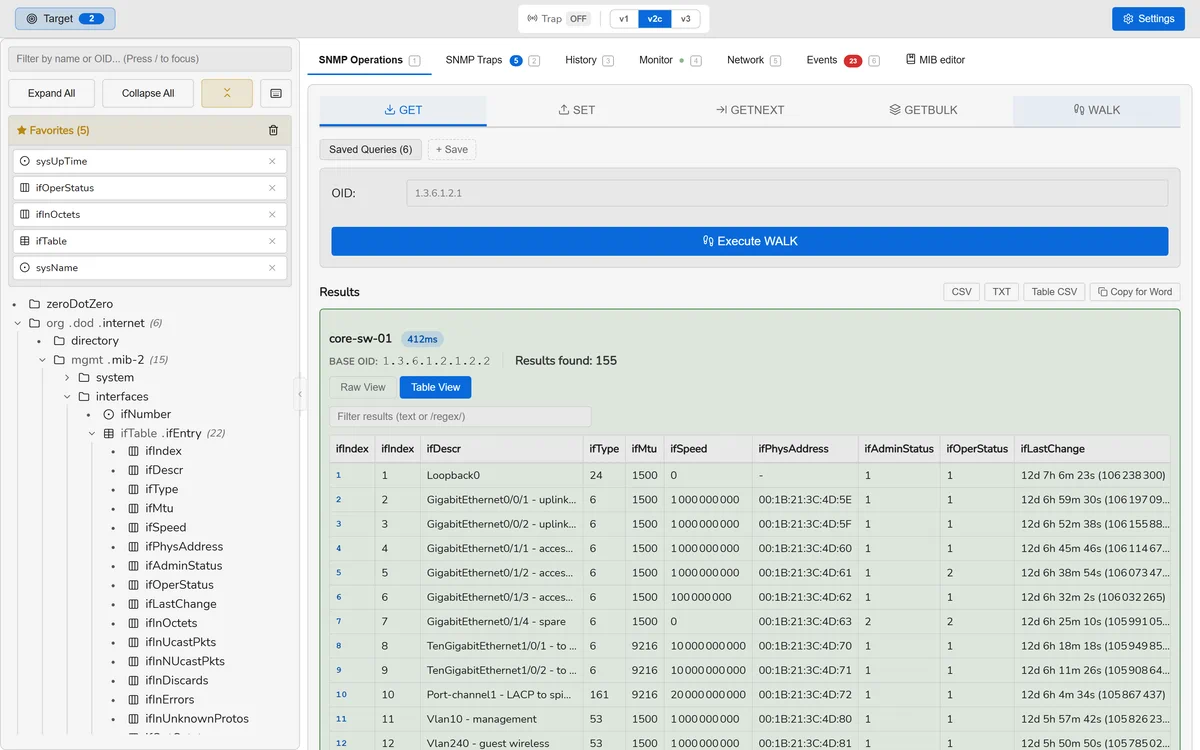
Task: Select the ifInUnknownProtos tree node
Action: (x=197, y=718)
